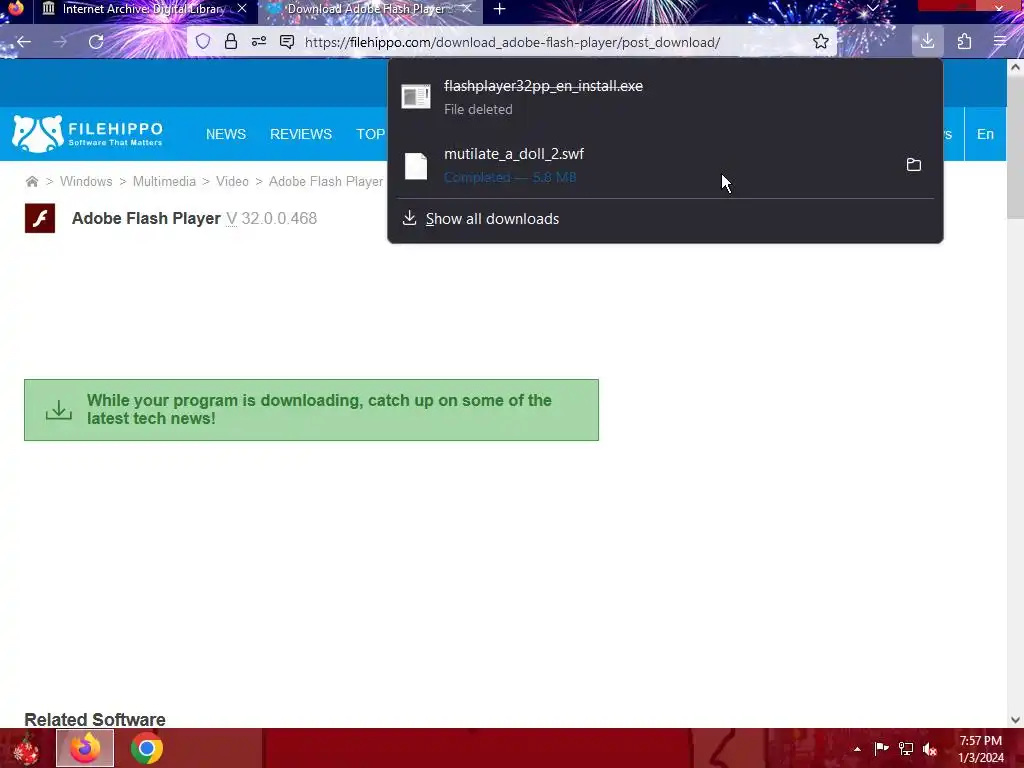Click the FileHippo logo
The height and width of the screenshot is (768, 1024).
(x=87, y=134)
